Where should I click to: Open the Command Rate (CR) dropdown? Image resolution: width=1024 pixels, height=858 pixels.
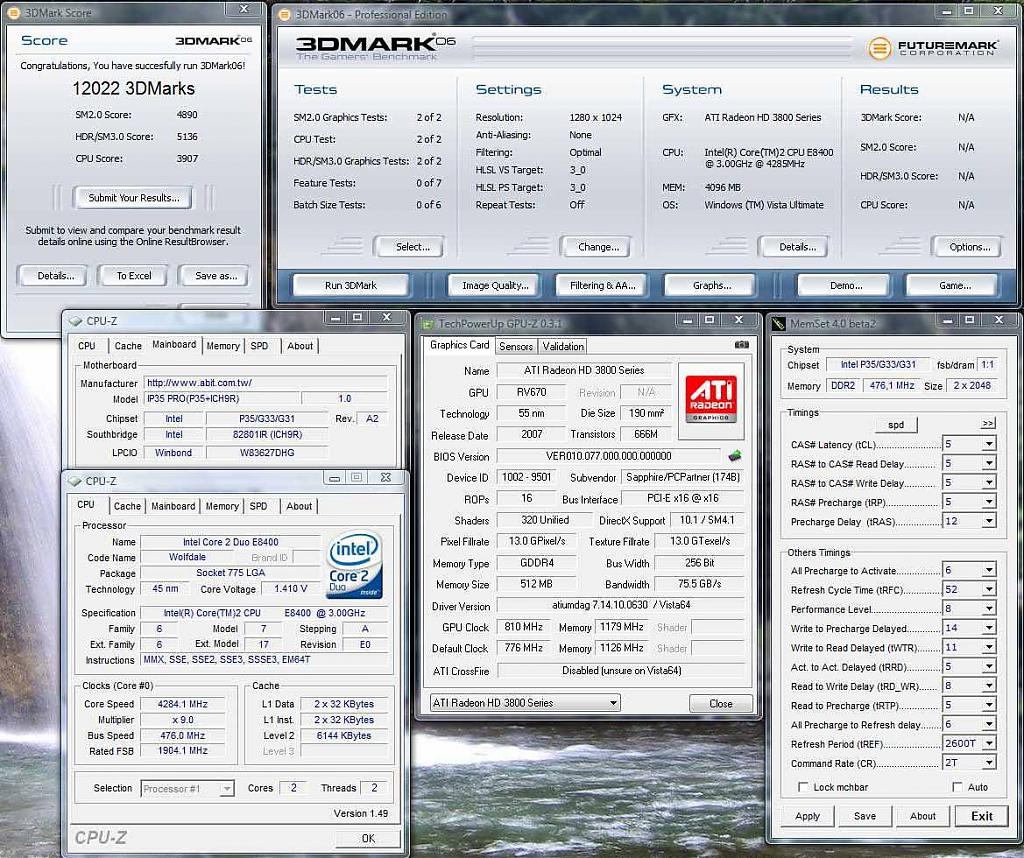[x=989, y=763]
